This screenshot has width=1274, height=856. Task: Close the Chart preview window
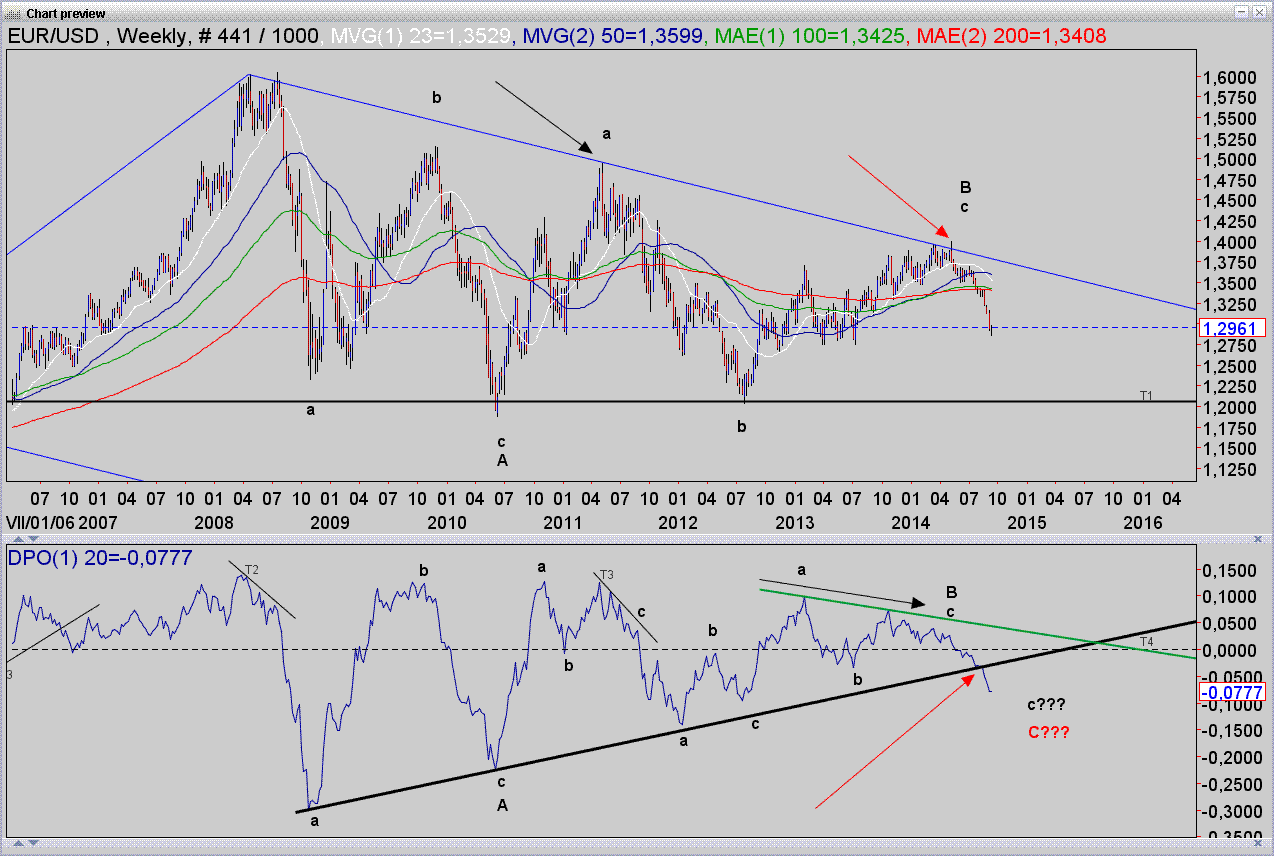pyautogui.click(x=1260, y=11)
